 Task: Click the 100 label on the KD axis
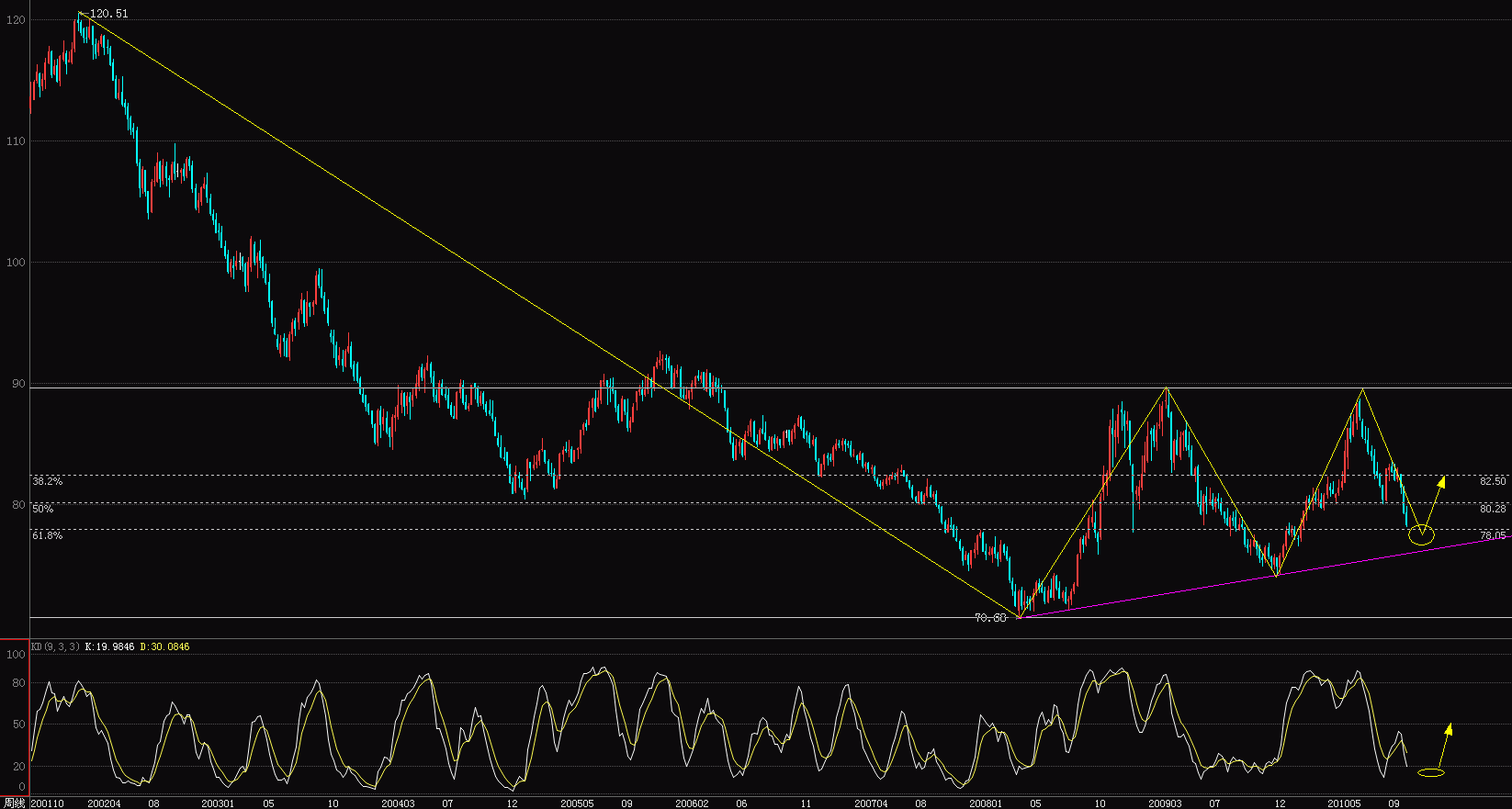pos(16,655)
